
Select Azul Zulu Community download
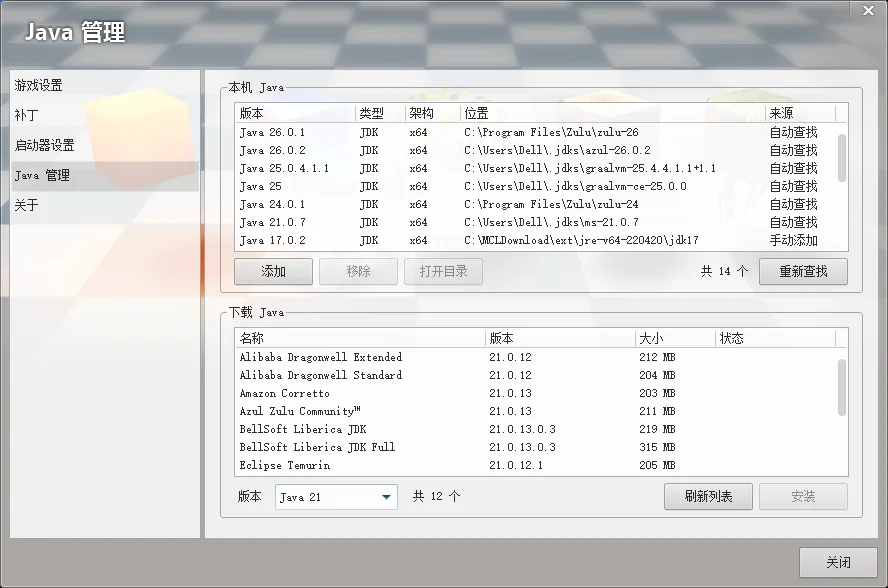(x=536, y=411)
